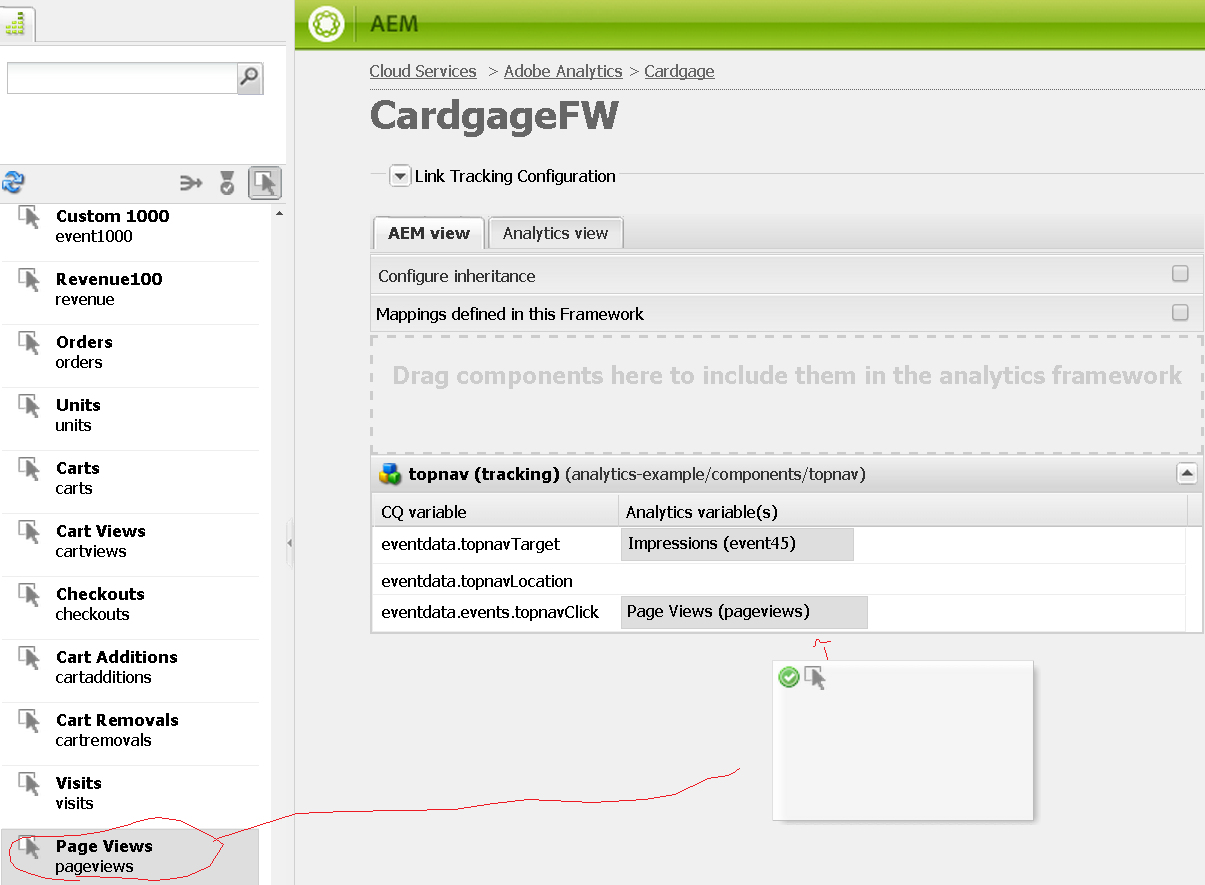Click the Custom 1000 cursor icon
This screenshot has width=1205, height=885.
(29, 217)
